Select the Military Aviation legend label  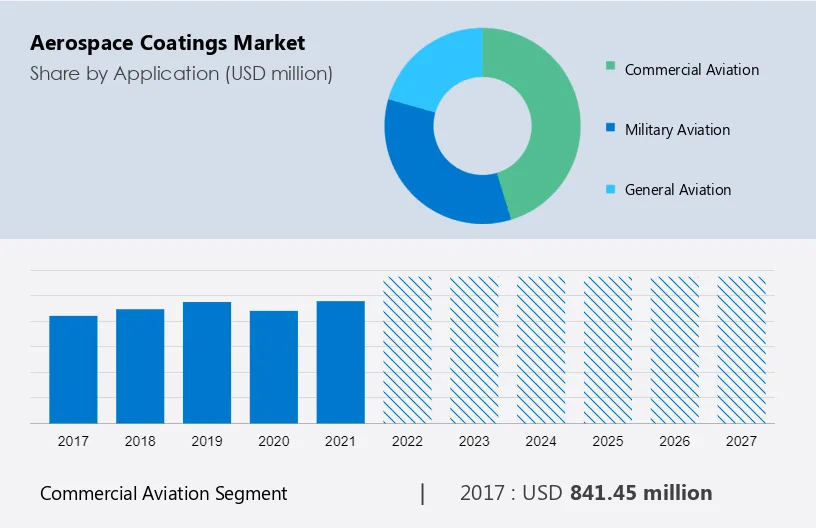677,130
